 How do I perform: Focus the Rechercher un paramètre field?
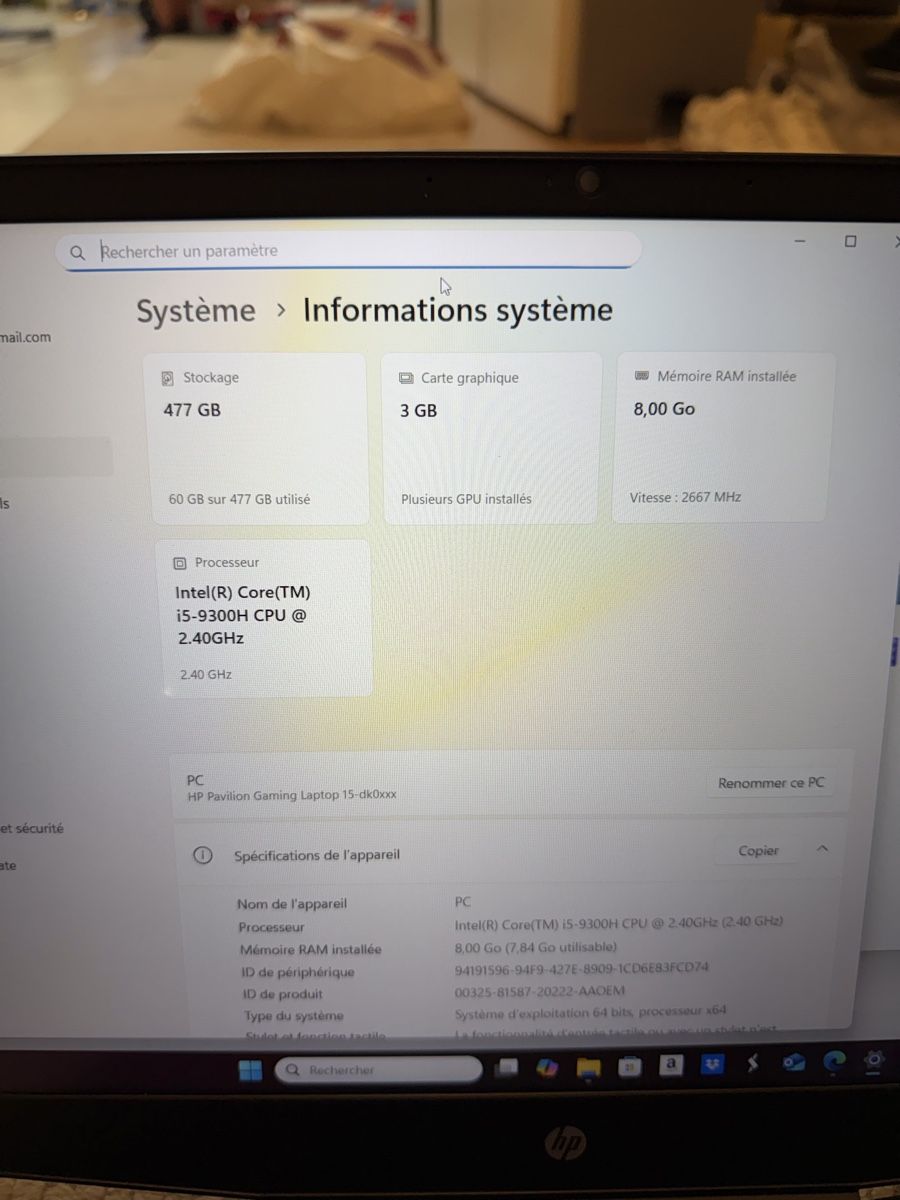point(348,251)
